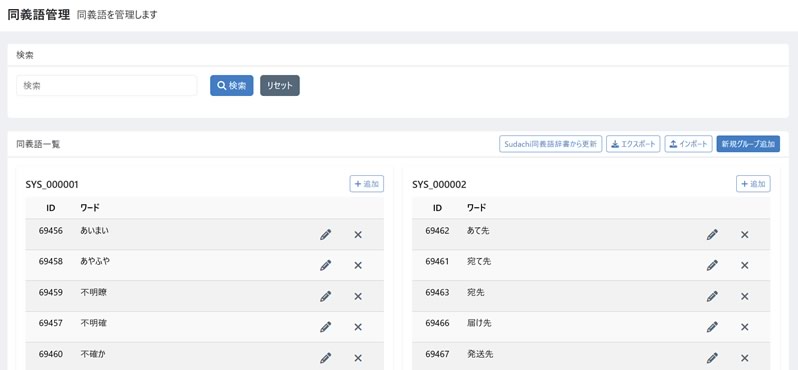Image resolution: width=798 pixels, height=370 pixels.
Task: Select ID 69458 cell
Action: [x=51, y=261]
